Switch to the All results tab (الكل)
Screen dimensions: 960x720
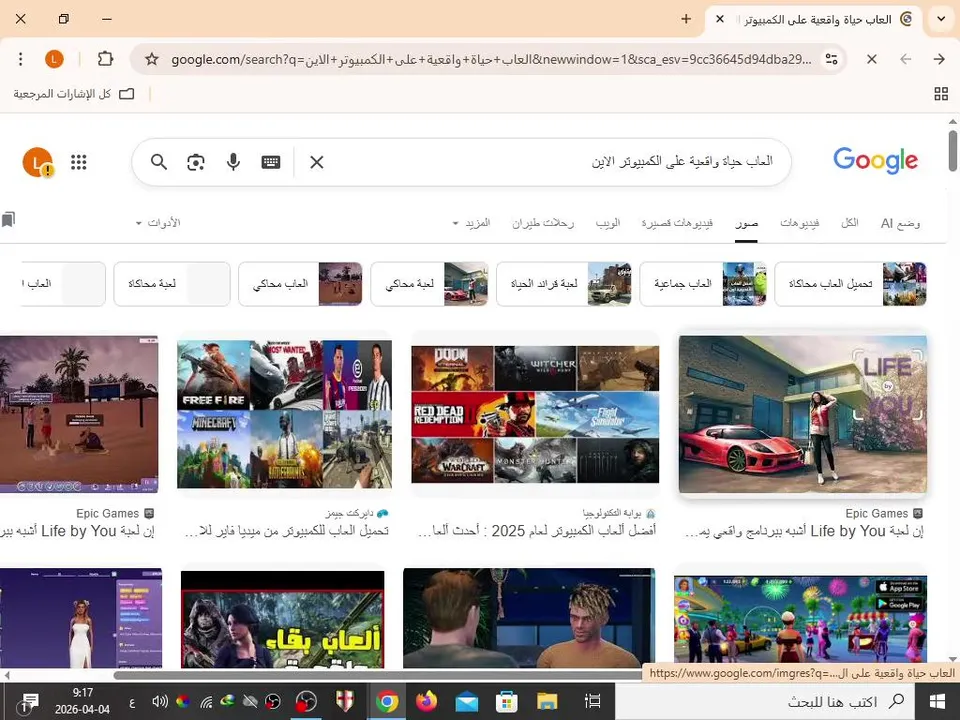tap(850, 223)
